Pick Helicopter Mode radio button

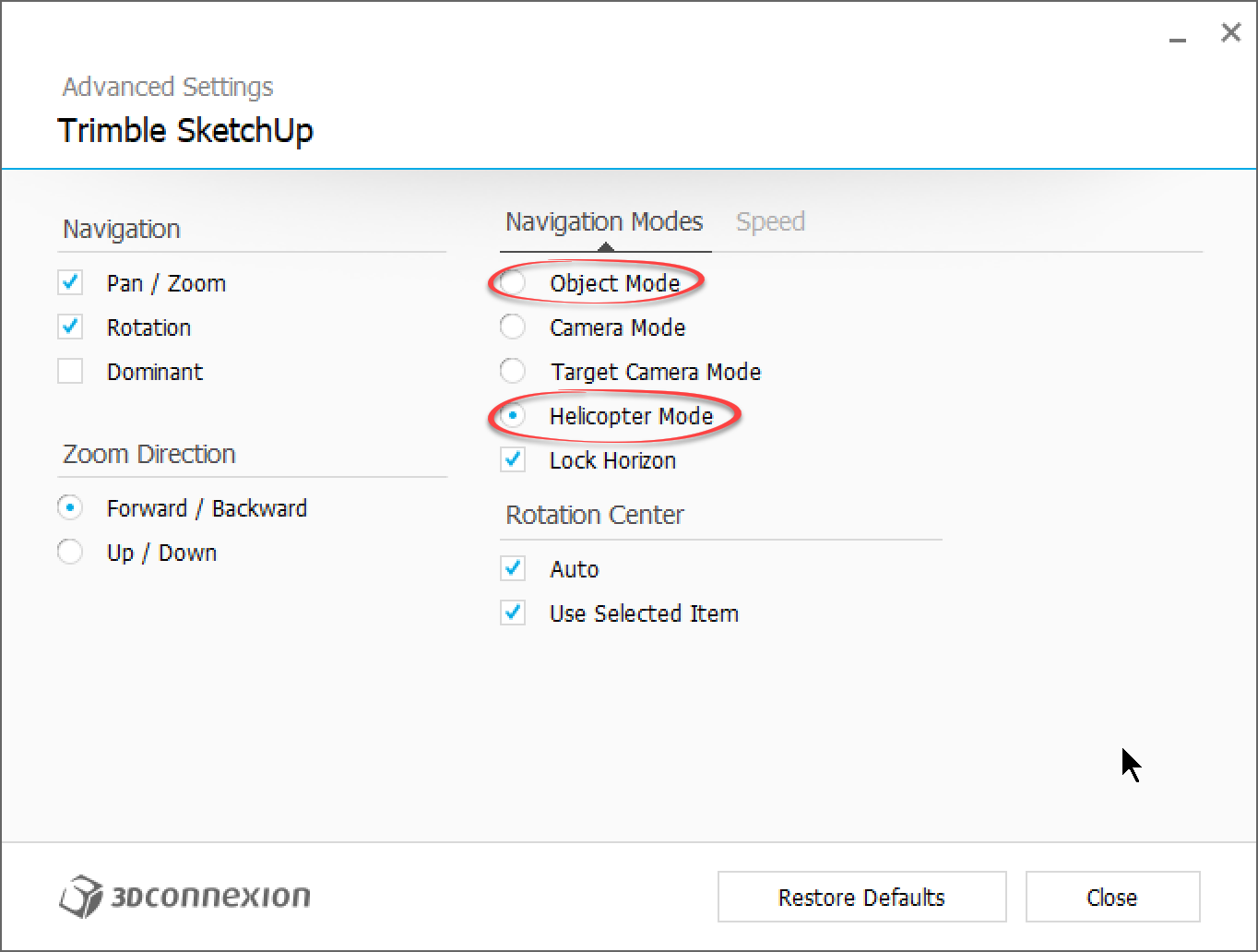pos(513,415)
